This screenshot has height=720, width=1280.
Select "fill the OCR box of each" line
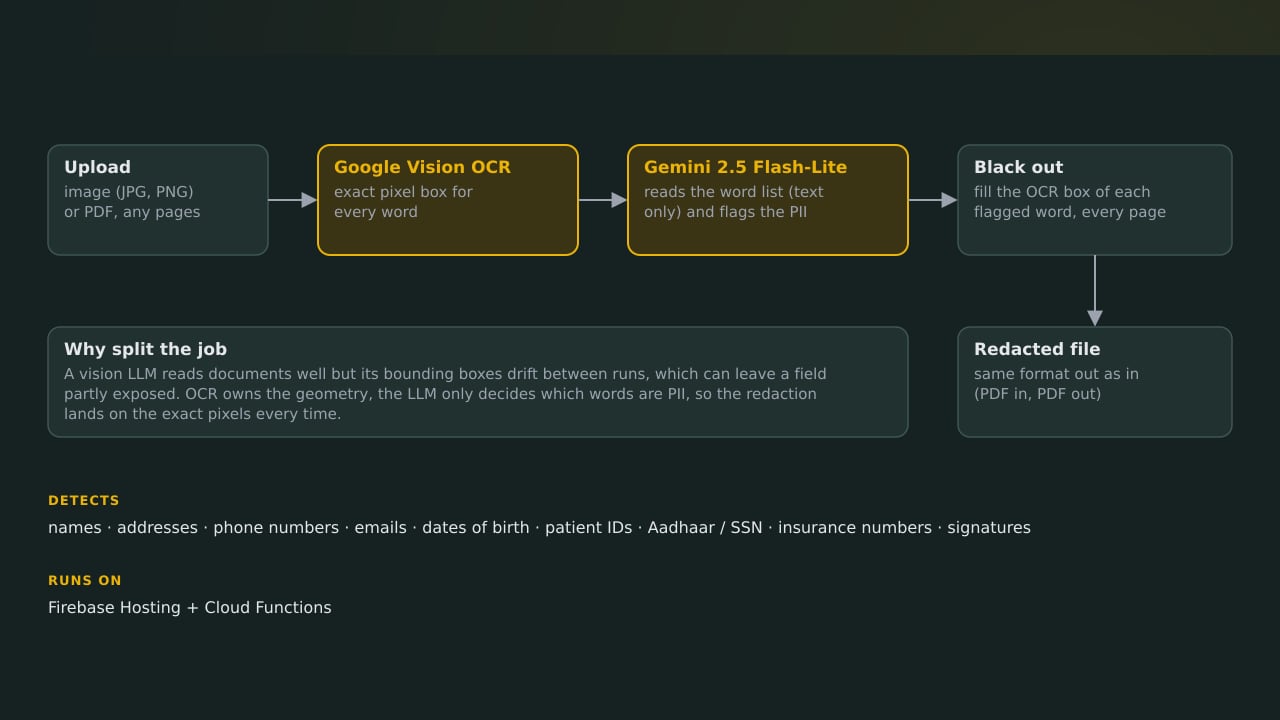pyautogui.click(x=1062, y=192)
